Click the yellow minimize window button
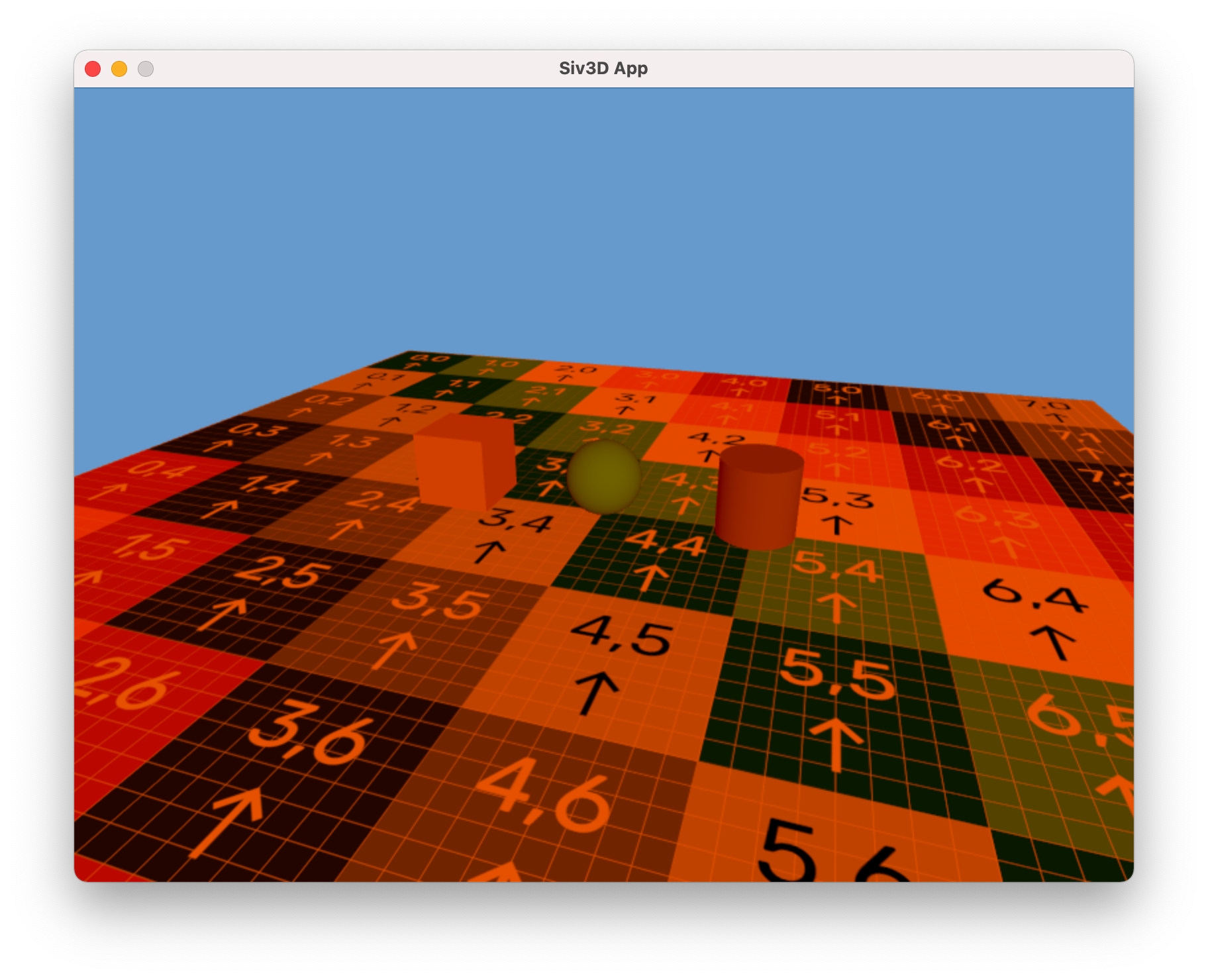 pos(119,69)
